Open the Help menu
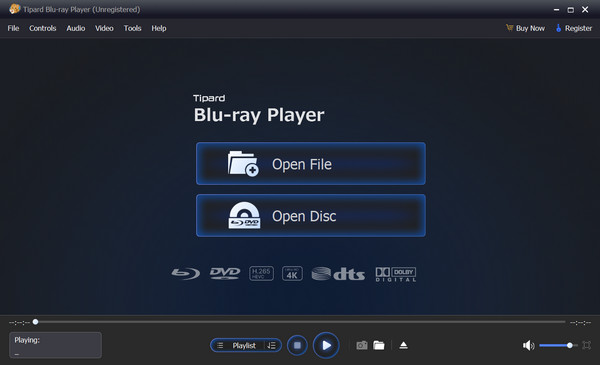Screen dimensions: 600x365 (158, 28)
